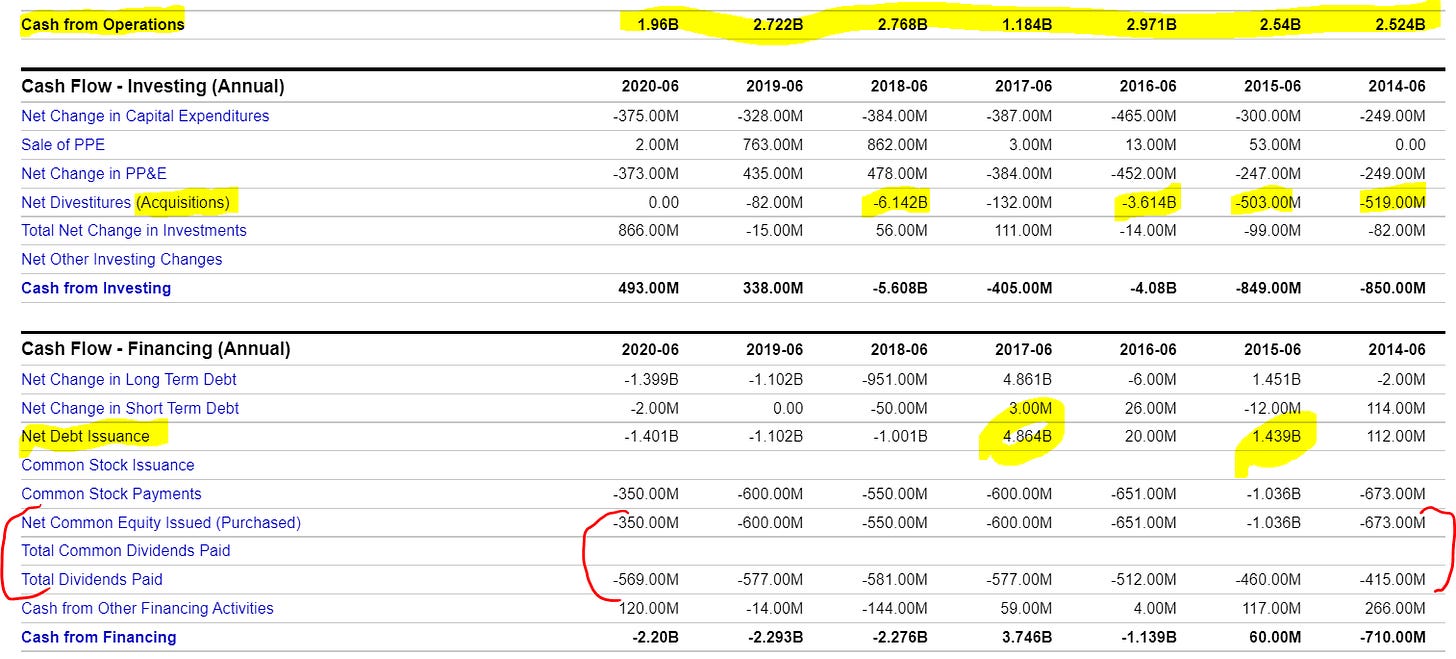Select the -5.608B Cash from Investing value
The width and height of the screenshot is (1456, 659).
click(900, 288)
